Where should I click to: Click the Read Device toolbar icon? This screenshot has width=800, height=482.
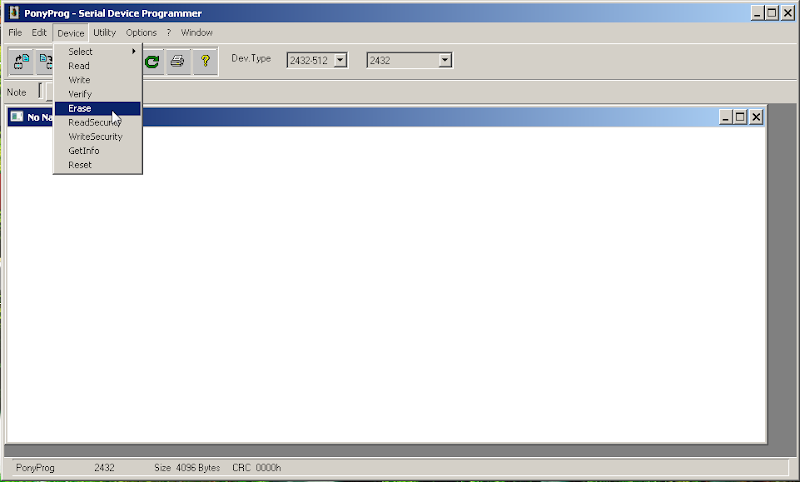[x=21, y=62]
